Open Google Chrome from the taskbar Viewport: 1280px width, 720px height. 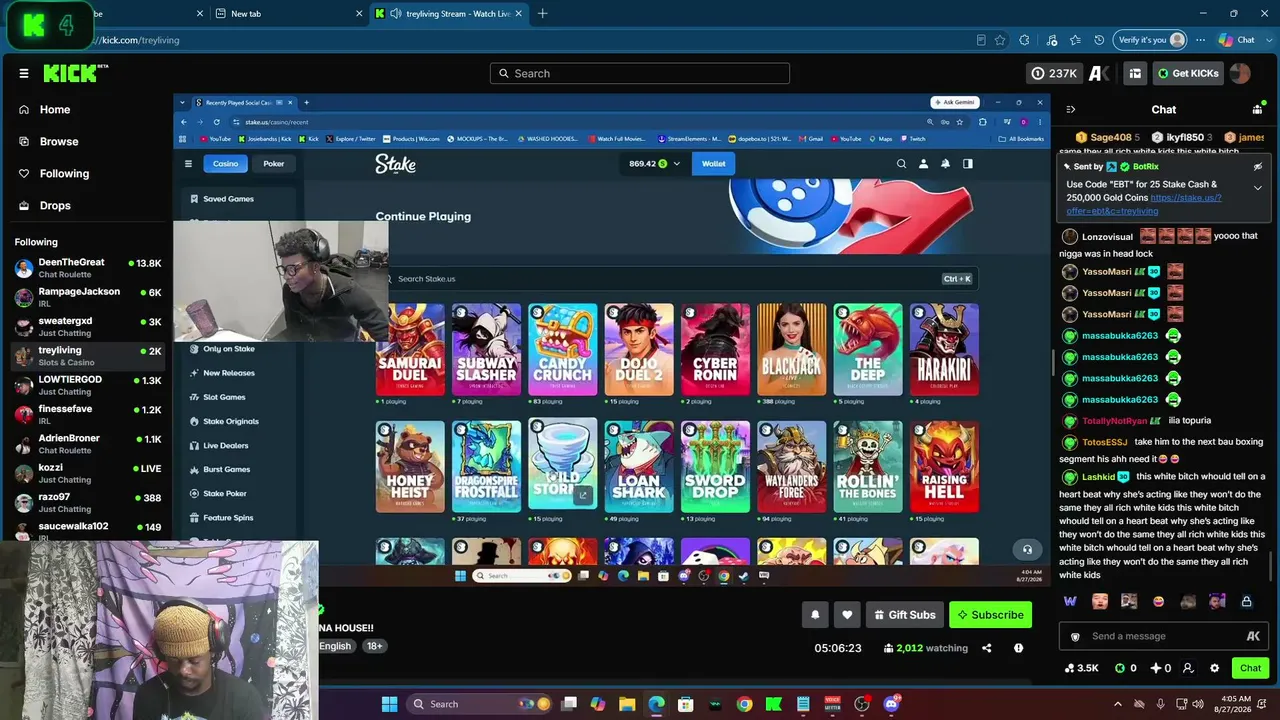(x=745, y=704)
